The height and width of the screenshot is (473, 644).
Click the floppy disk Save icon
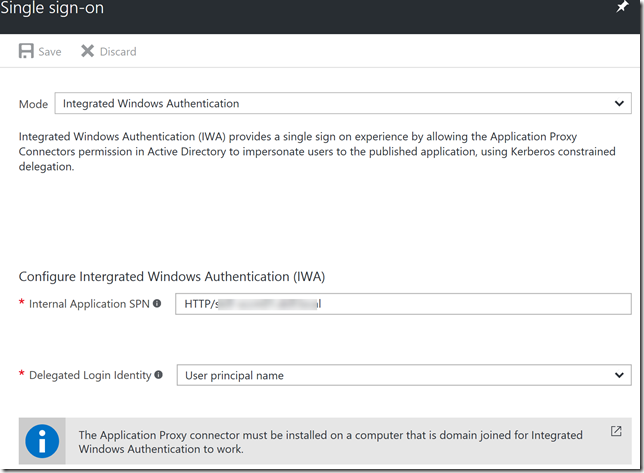click(x=26, y=51)
